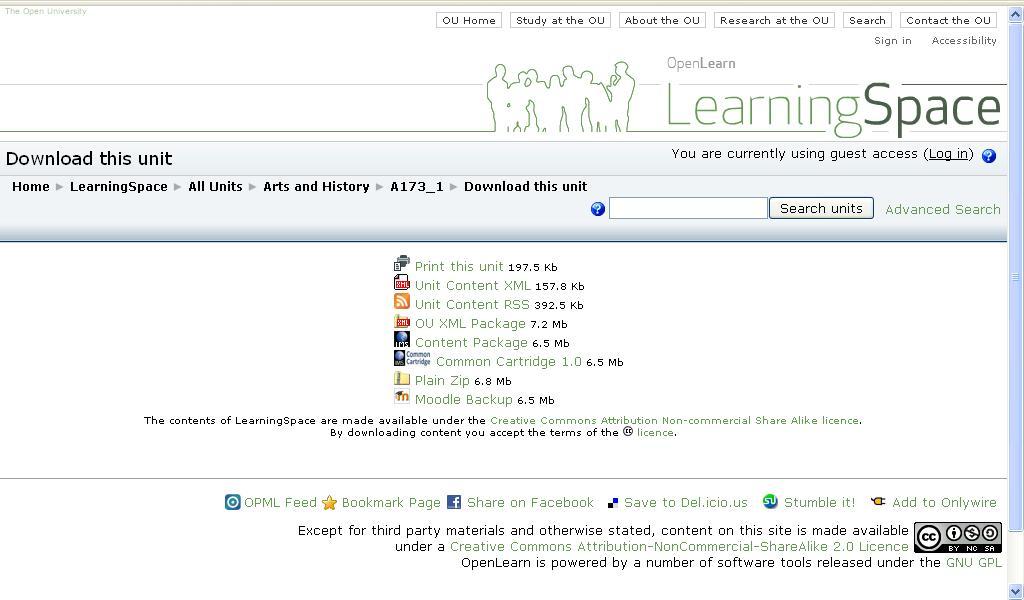Download the Moodle Backup

click(x=464, y=399)
